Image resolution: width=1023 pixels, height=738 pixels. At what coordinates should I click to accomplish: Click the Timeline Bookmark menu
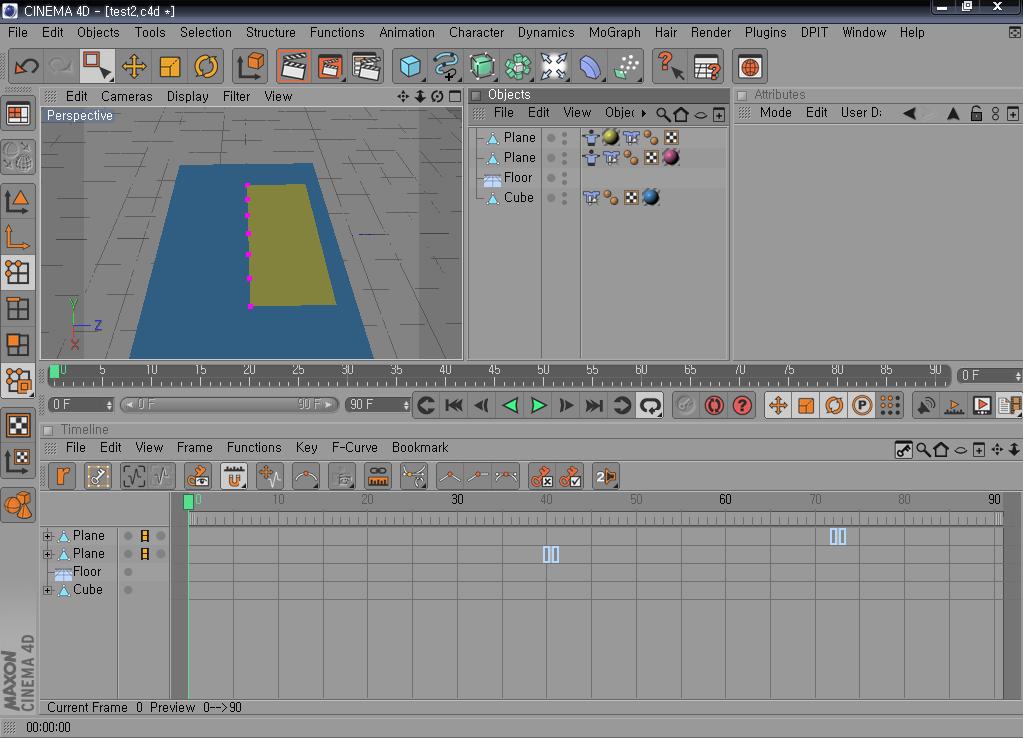coord(420,447)
